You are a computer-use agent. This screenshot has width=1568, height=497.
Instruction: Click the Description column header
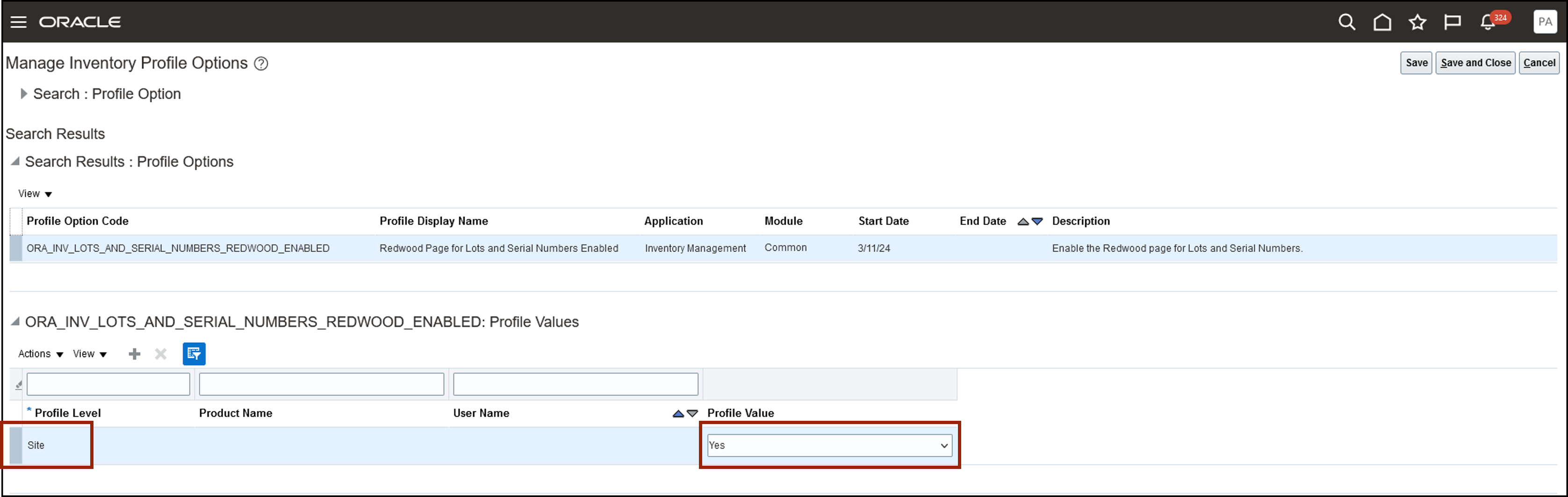click(x=1080, y=221)
